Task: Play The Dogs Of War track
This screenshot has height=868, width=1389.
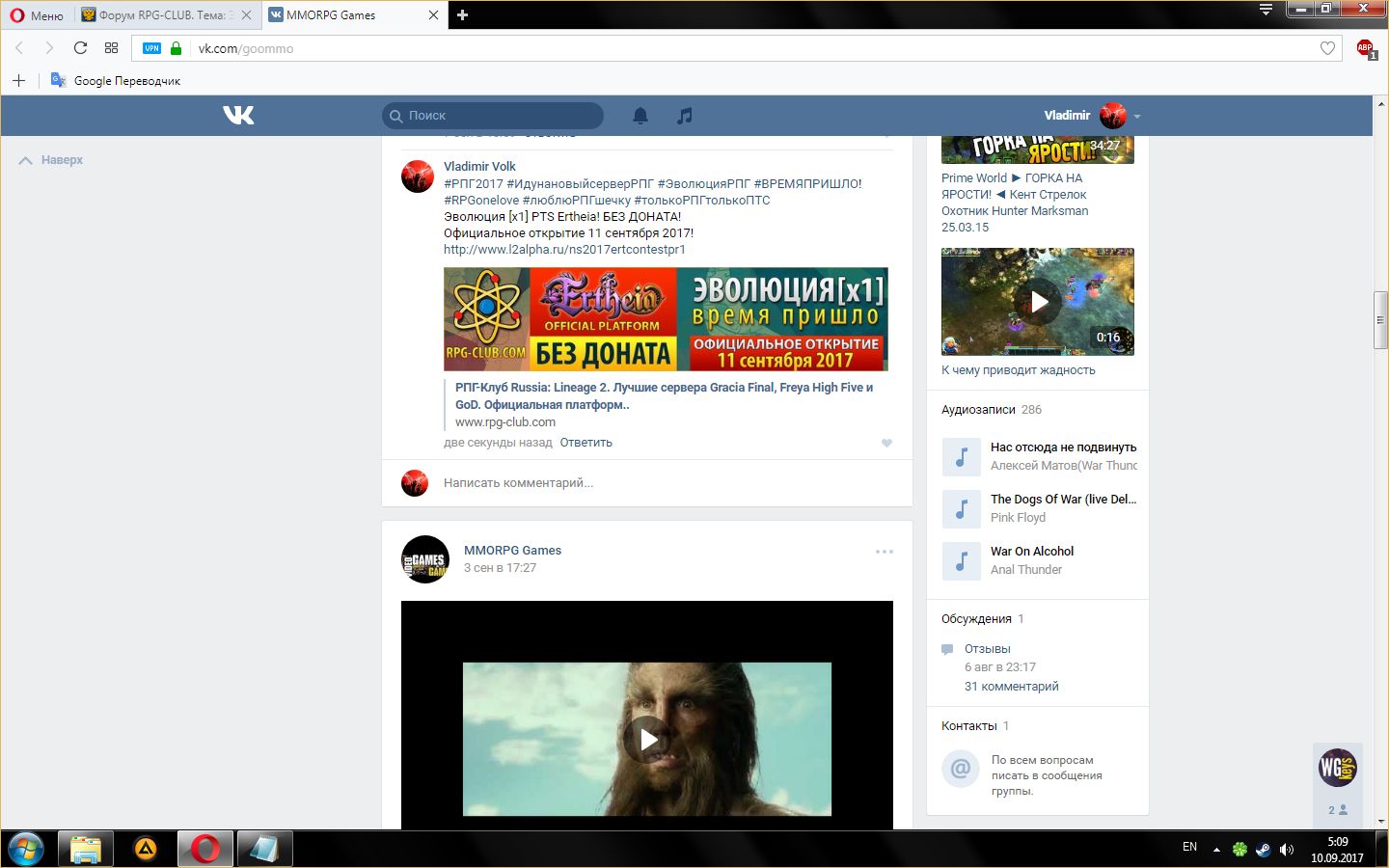Action: click(x=961, y=509)
